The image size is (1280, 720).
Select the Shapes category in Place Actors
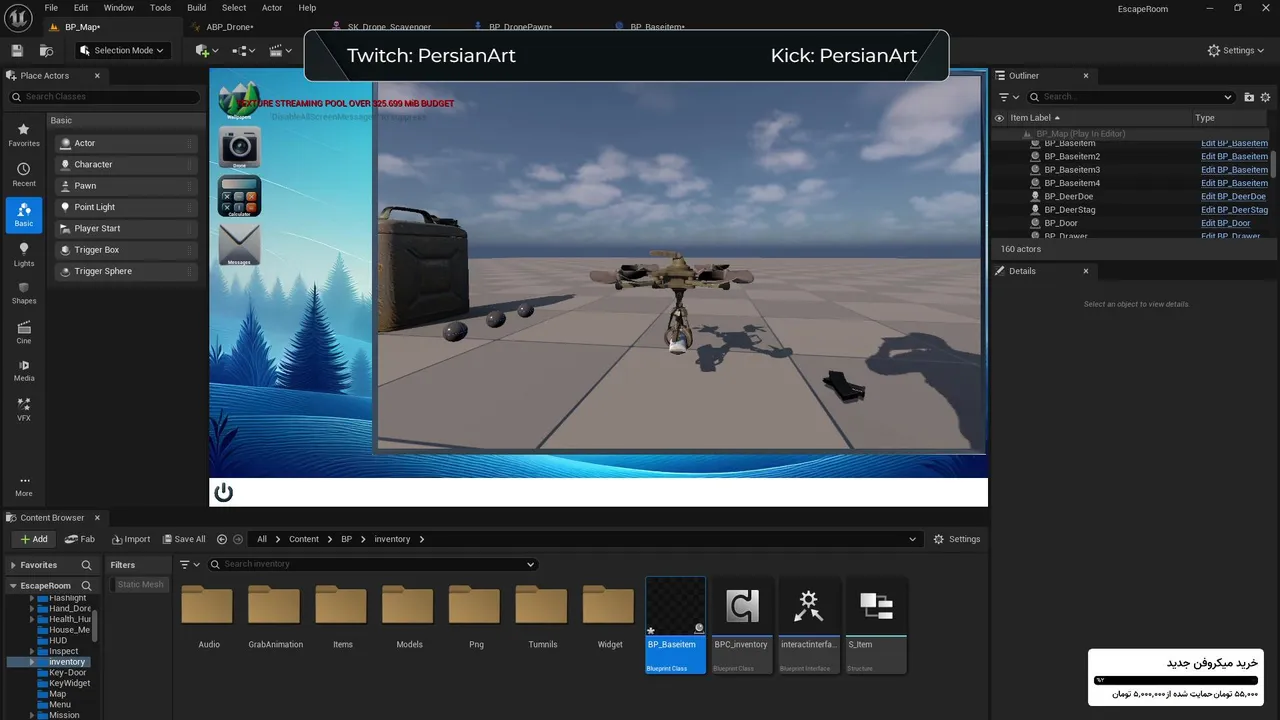pyautogui.click(x=24, y=293)
